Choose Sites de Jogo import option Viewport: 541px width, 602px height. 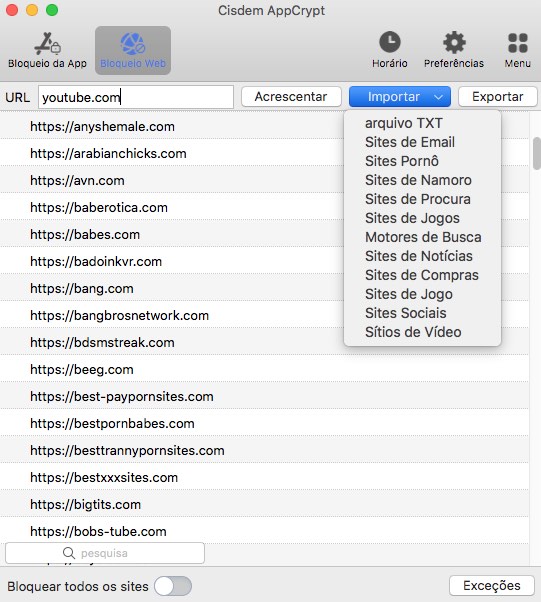pos(409,294)
